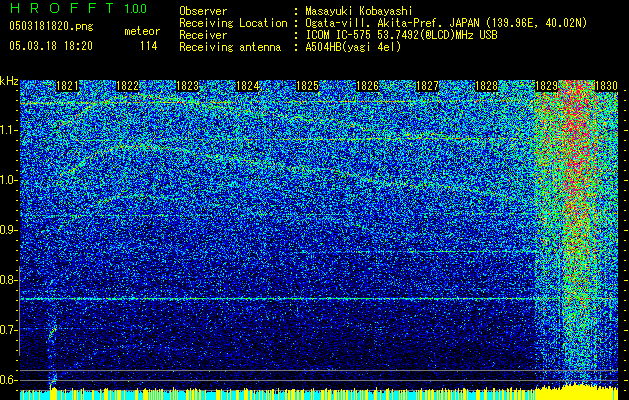Click the 0.9 frequency axis label
The height and width of the screenshot is (400, 629).
pyautogui.click(x=9, y=230)
